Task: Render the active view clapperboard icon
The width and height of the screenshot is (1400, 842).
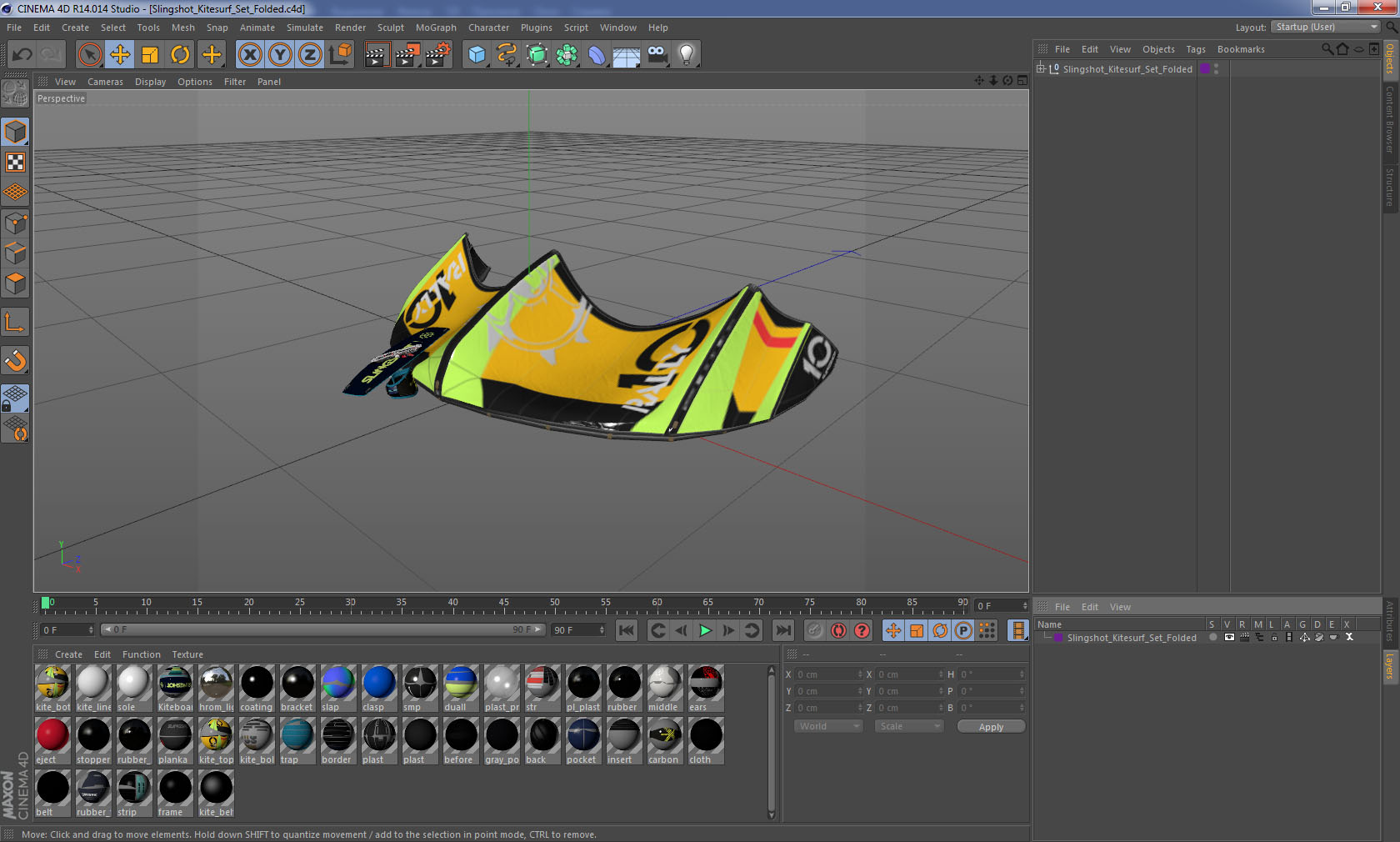Action: (377, 55)
